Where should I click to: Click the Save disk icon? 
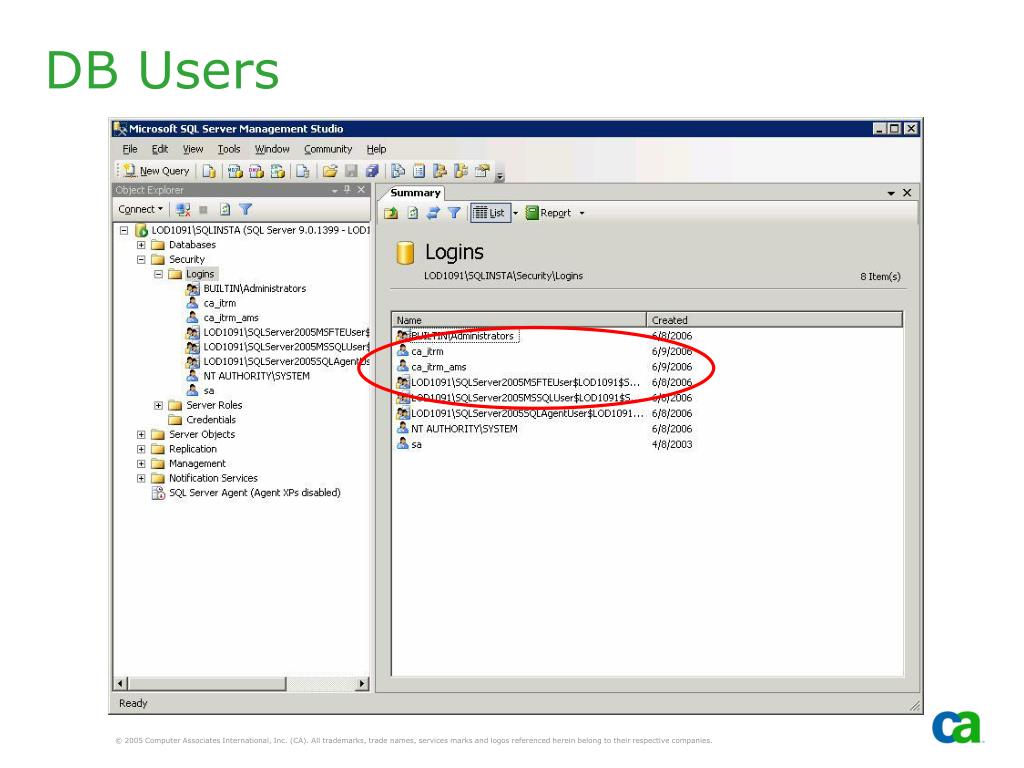tap(351, 171)
